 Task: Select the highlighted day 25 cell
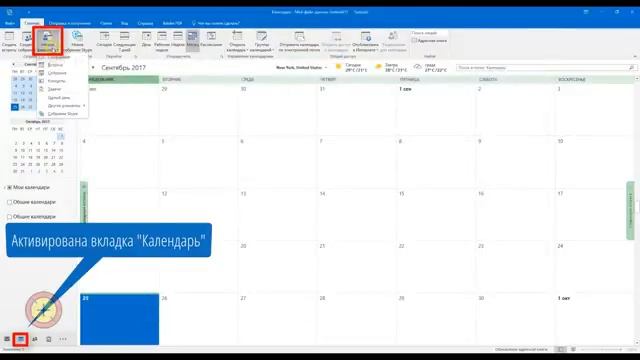(120, 319)
